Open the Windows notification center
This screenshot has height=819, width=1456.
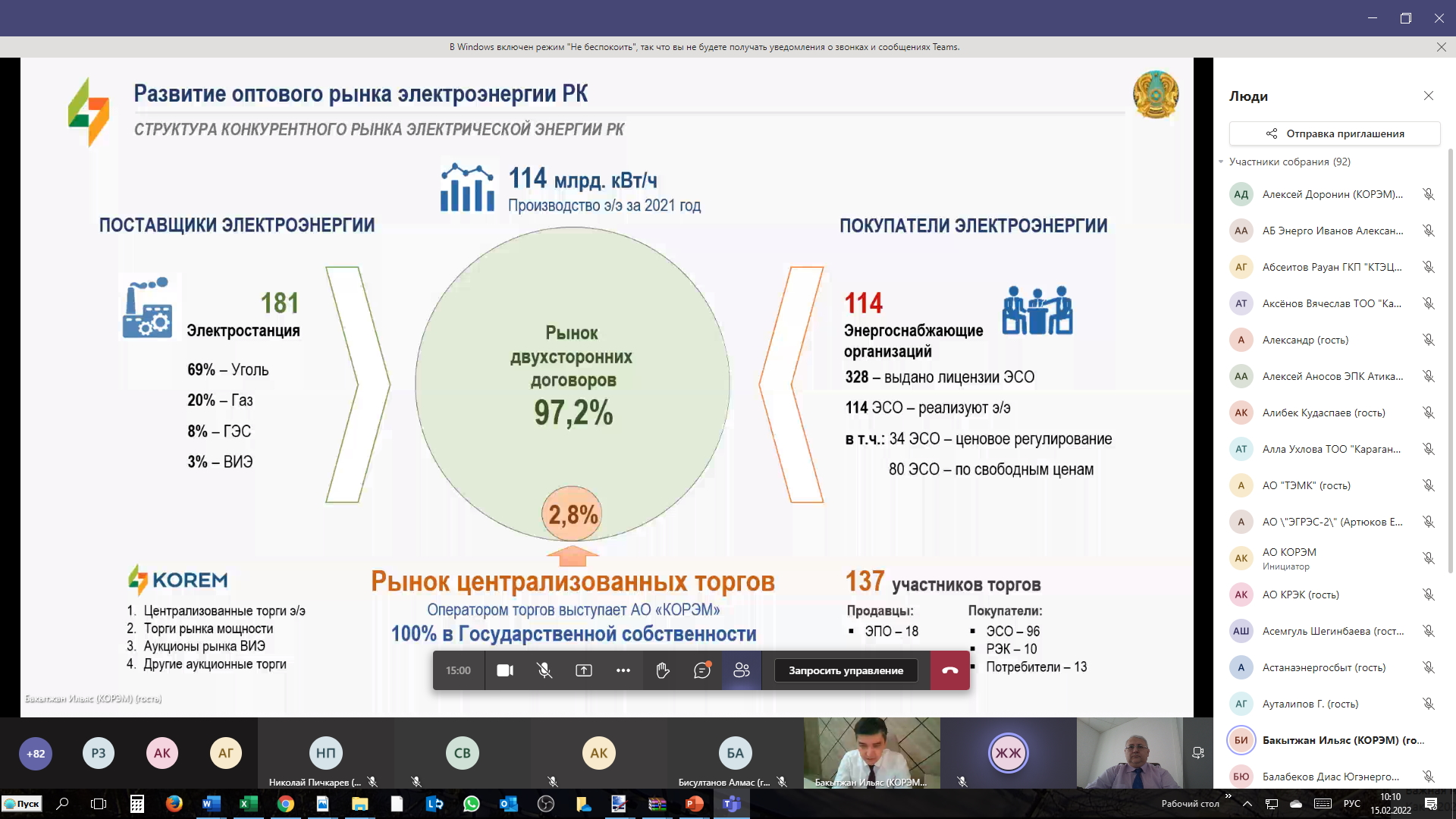[1431, 803]
